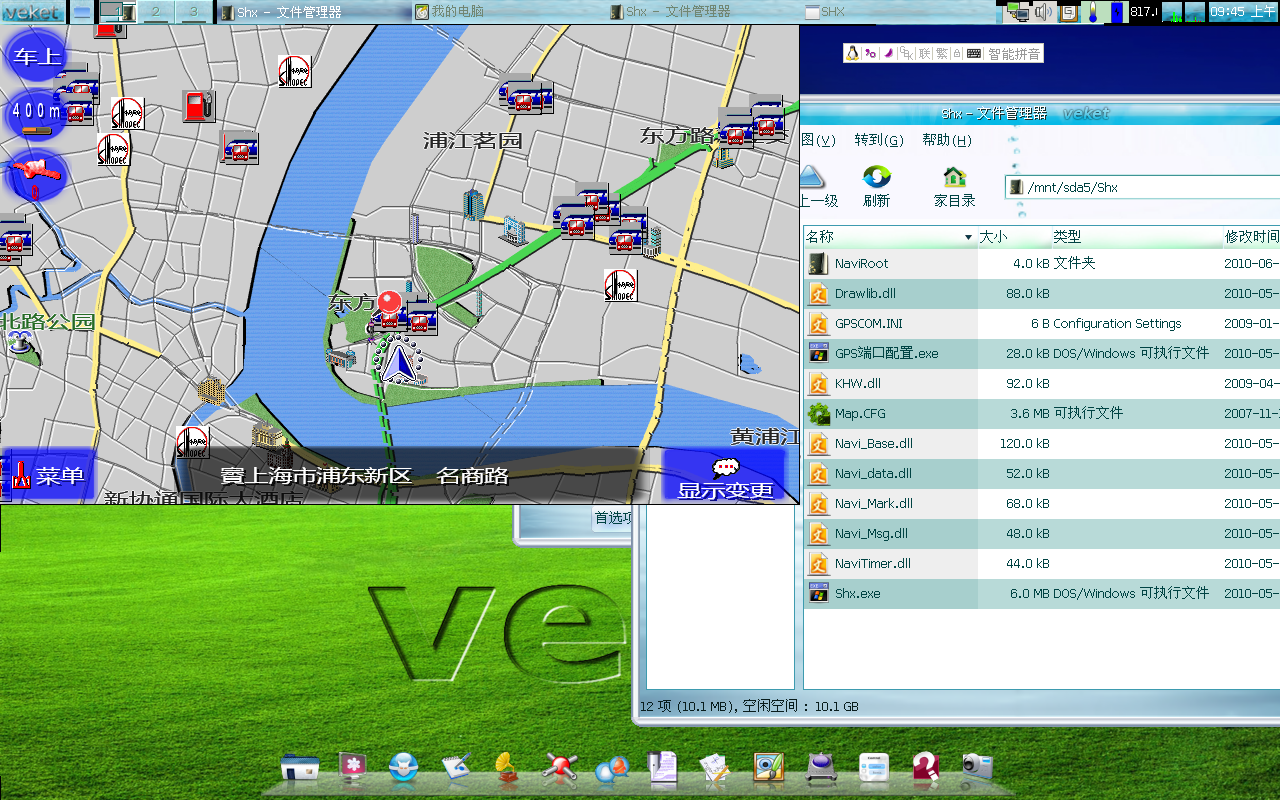1280x800 pixels.
Task: Select the Map.CFG file icon
Action: coord(819,413)
